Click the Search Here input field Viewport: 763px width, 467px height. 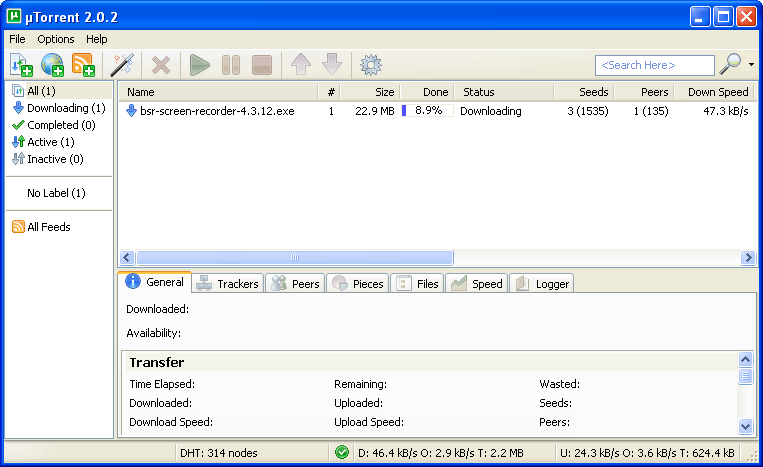(x=654, y=65)
